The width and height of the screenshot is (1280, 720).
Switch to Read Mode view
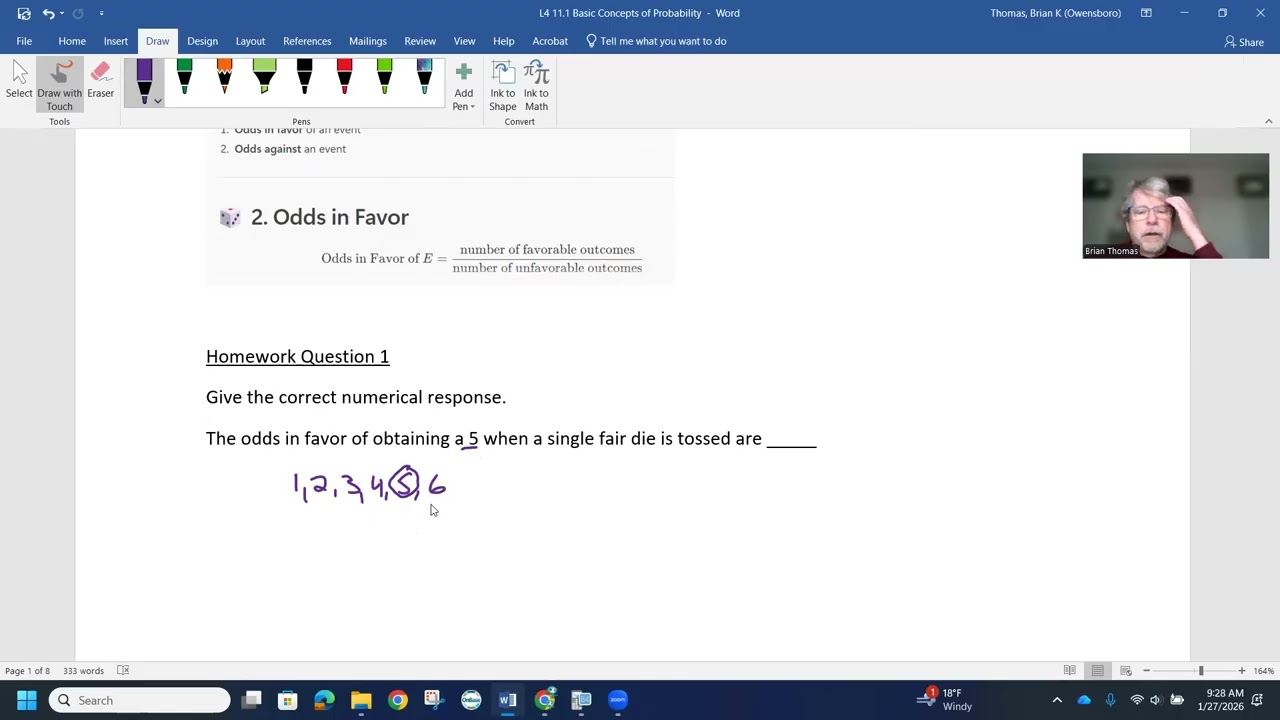click(1069, 671)
